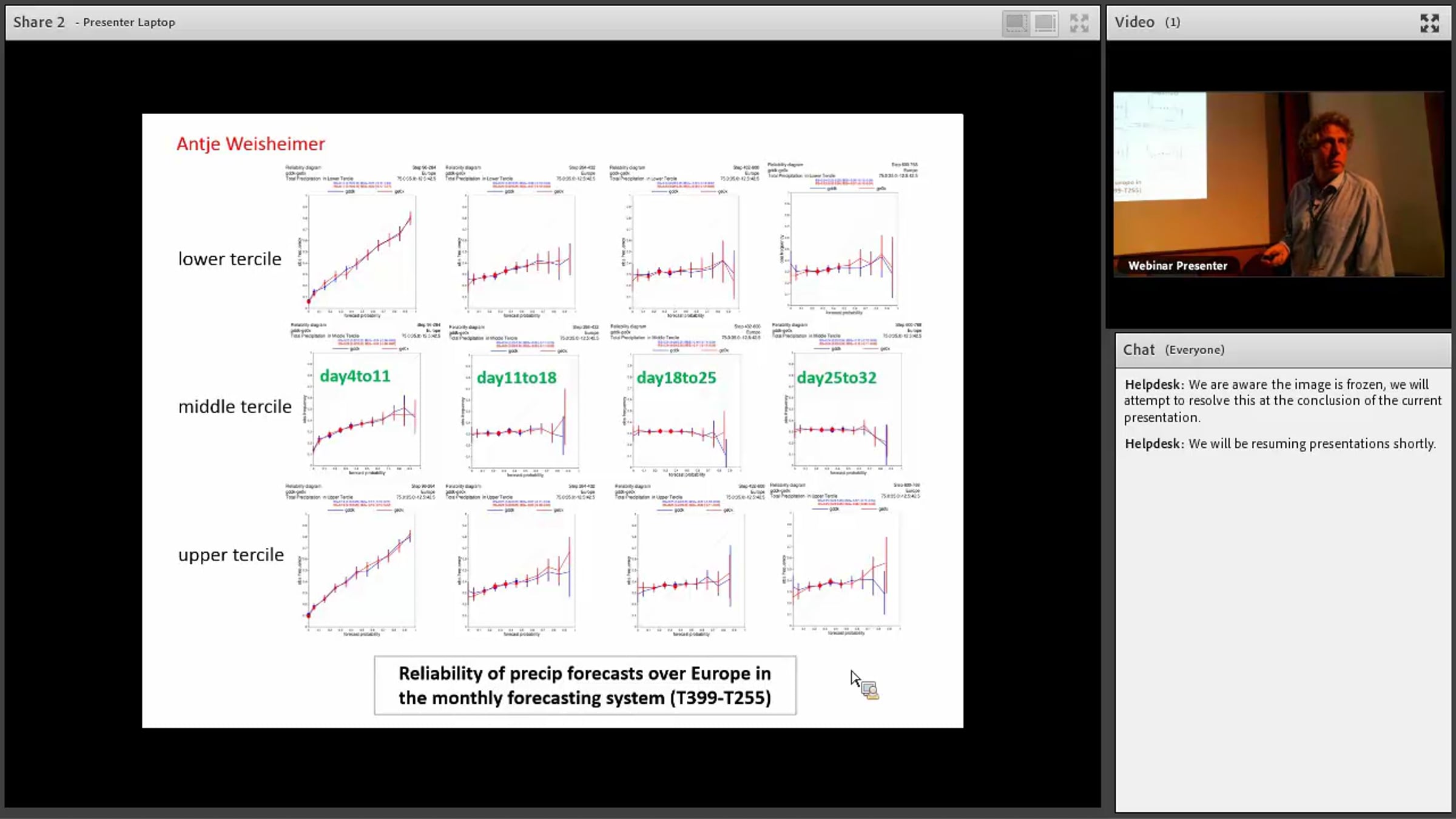Click the green 'day18to25' label
The image size is (1456, 819).
pyautogui.click(x=676, y=378)
